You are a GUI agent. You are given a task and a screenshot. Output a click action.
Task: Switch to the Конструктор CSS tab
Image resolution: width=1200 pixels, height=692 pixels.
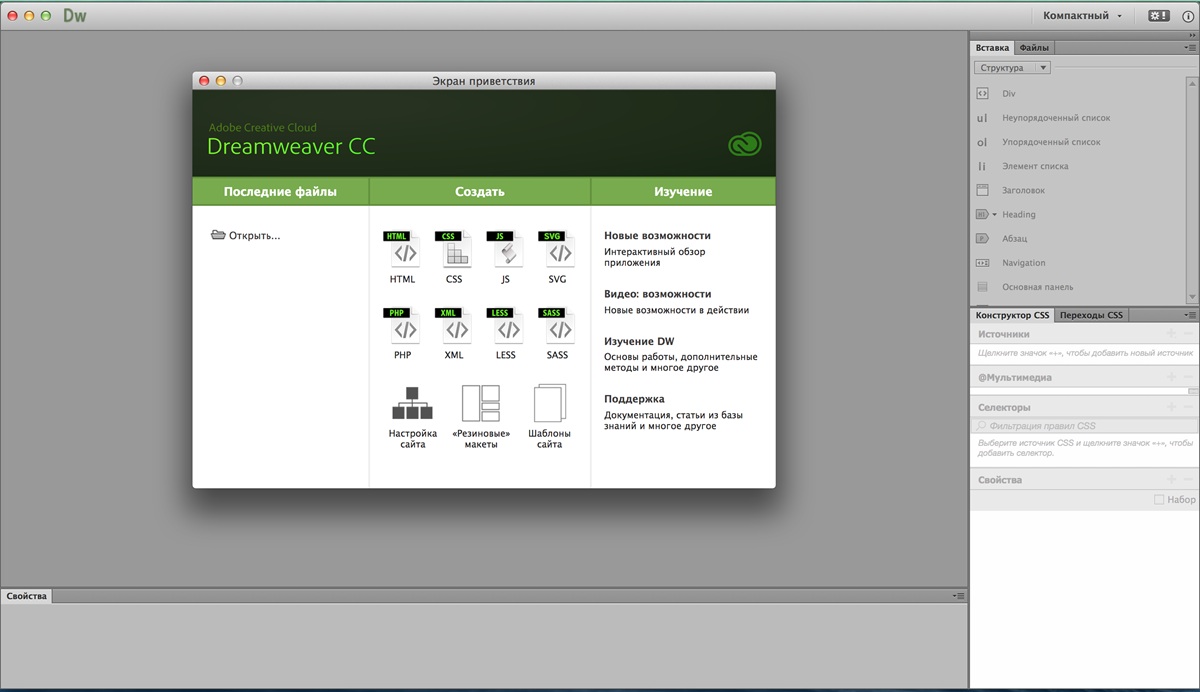pos(1012,315)
